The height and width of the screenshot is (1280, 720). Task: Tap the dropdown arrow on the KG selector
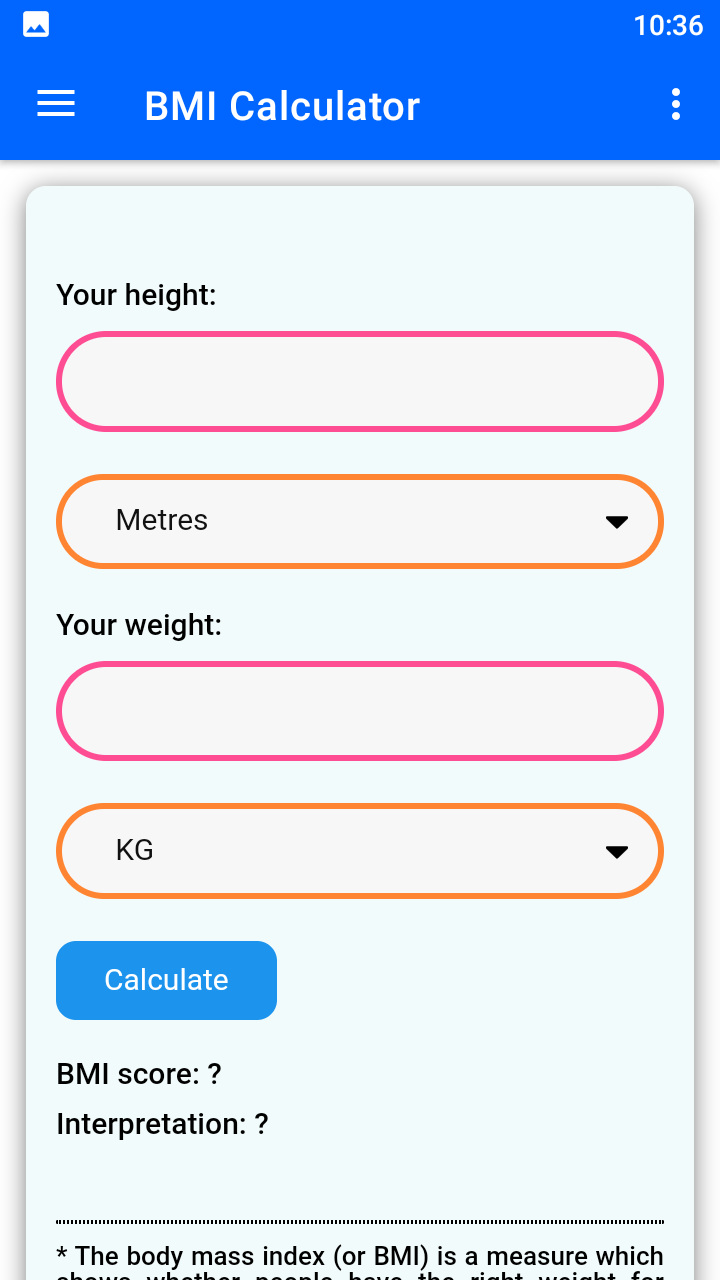(x=618, y=850)
